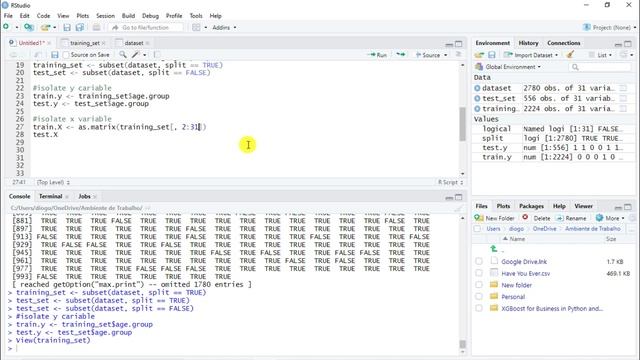Open the List view dropdown
The image size is (640, 360).
click(600, 55)
